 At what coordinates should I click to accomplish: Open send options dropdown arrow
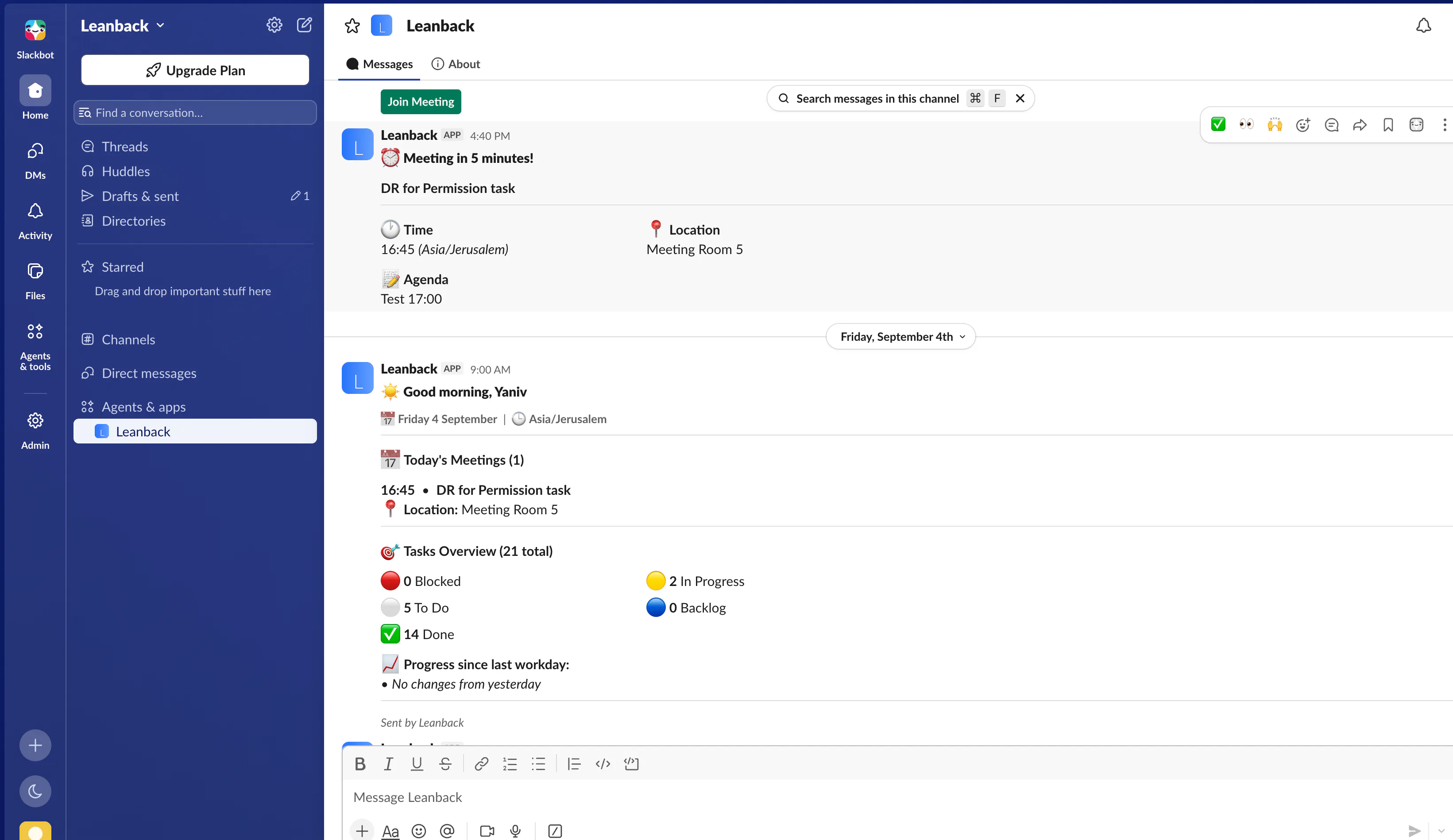1441,831
